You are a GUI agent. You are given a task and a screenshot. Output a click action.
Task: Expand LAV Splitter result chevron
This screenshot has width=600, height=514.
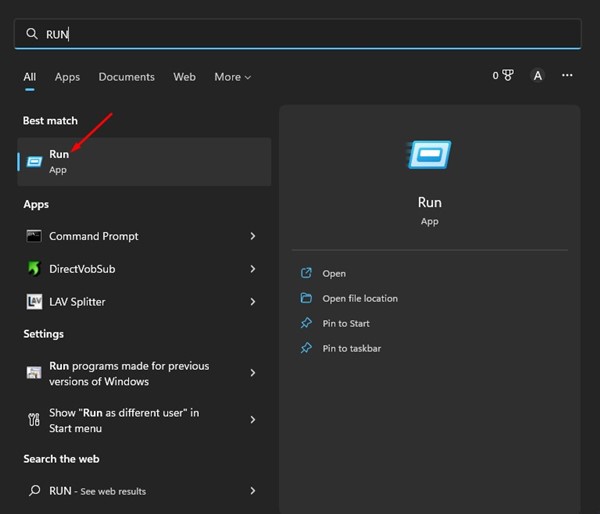click(252, 301)
